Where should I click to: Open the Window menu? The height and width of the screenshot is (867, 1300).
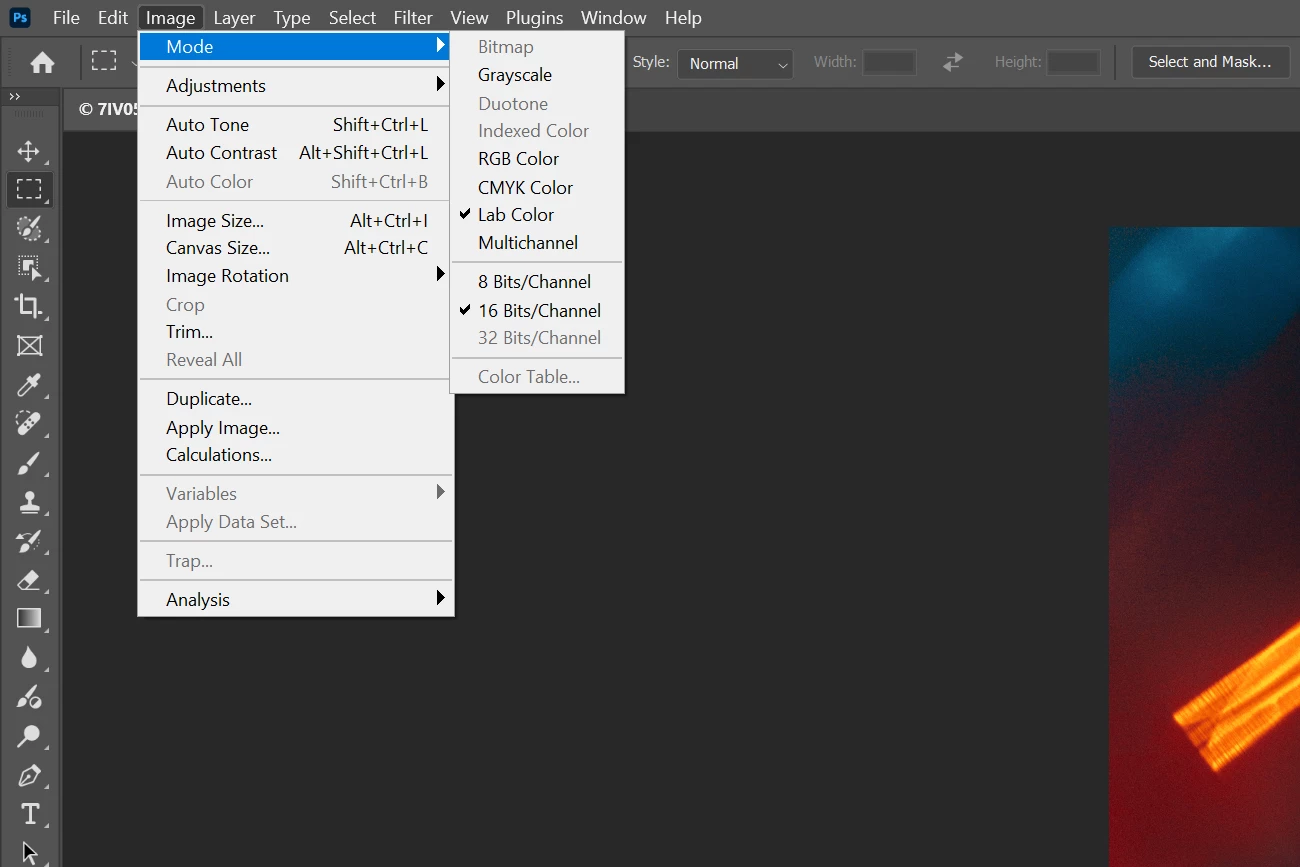[613, 17]
